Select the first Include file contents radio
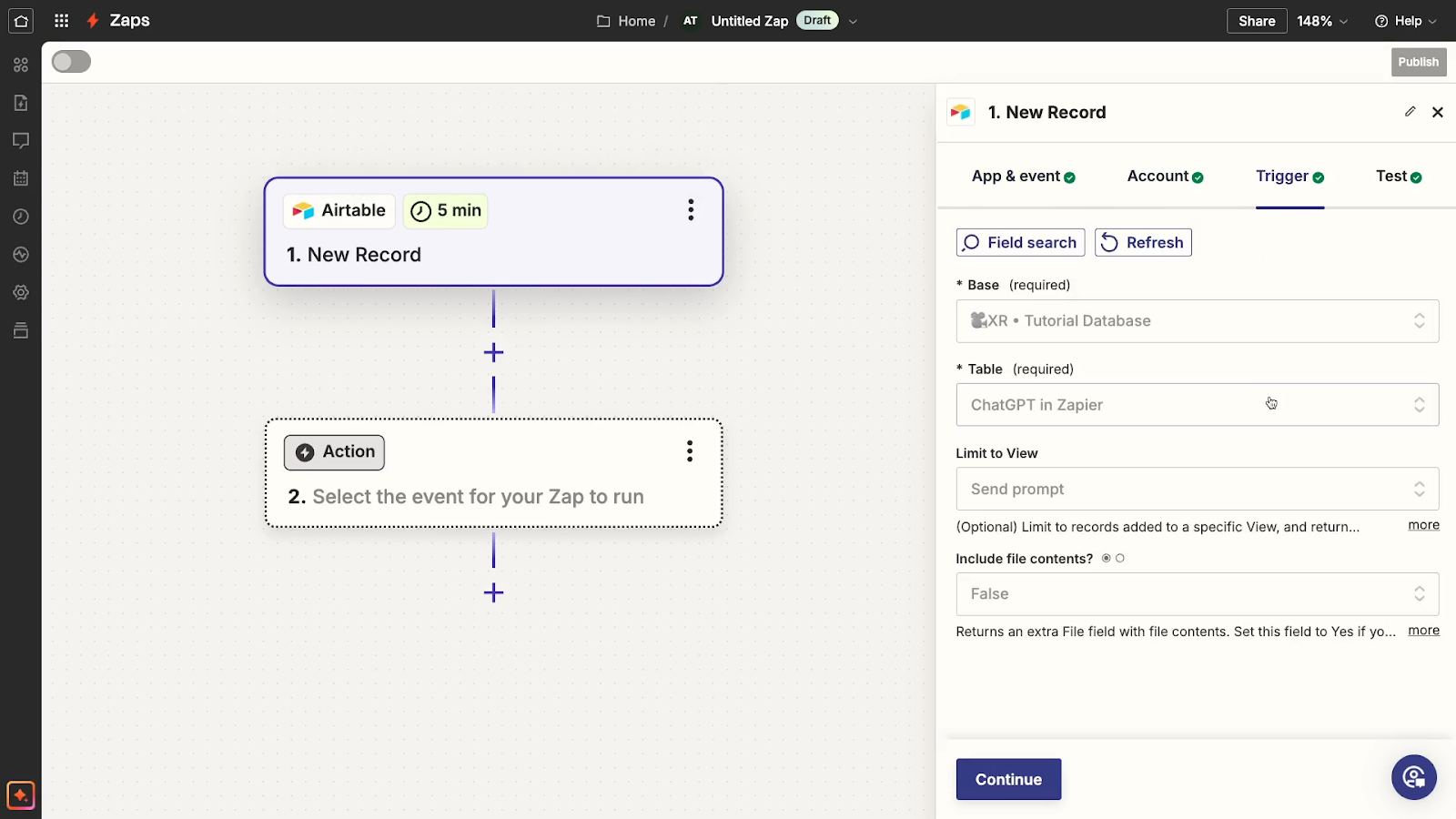The width and height of the screenshot is (1456, 819). click(1107, 559)
